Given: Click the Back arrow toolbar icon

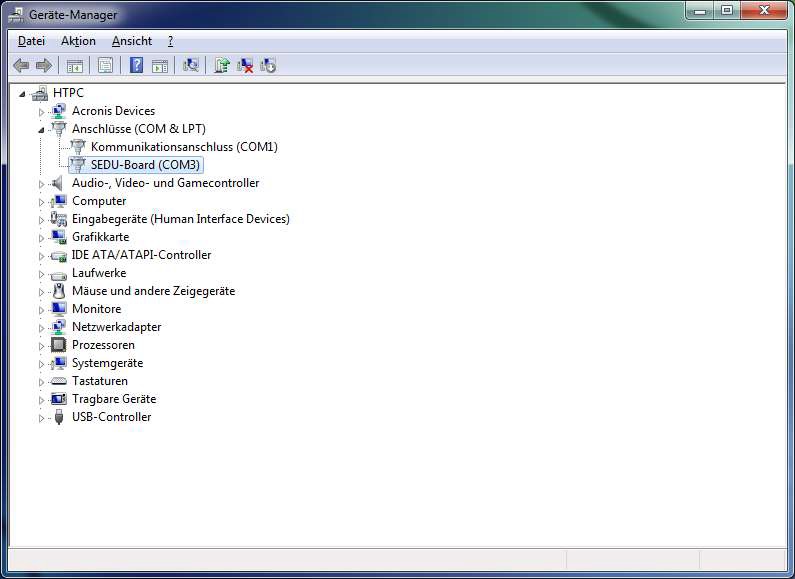Looking at the screenshot, I should coord(21,65).
